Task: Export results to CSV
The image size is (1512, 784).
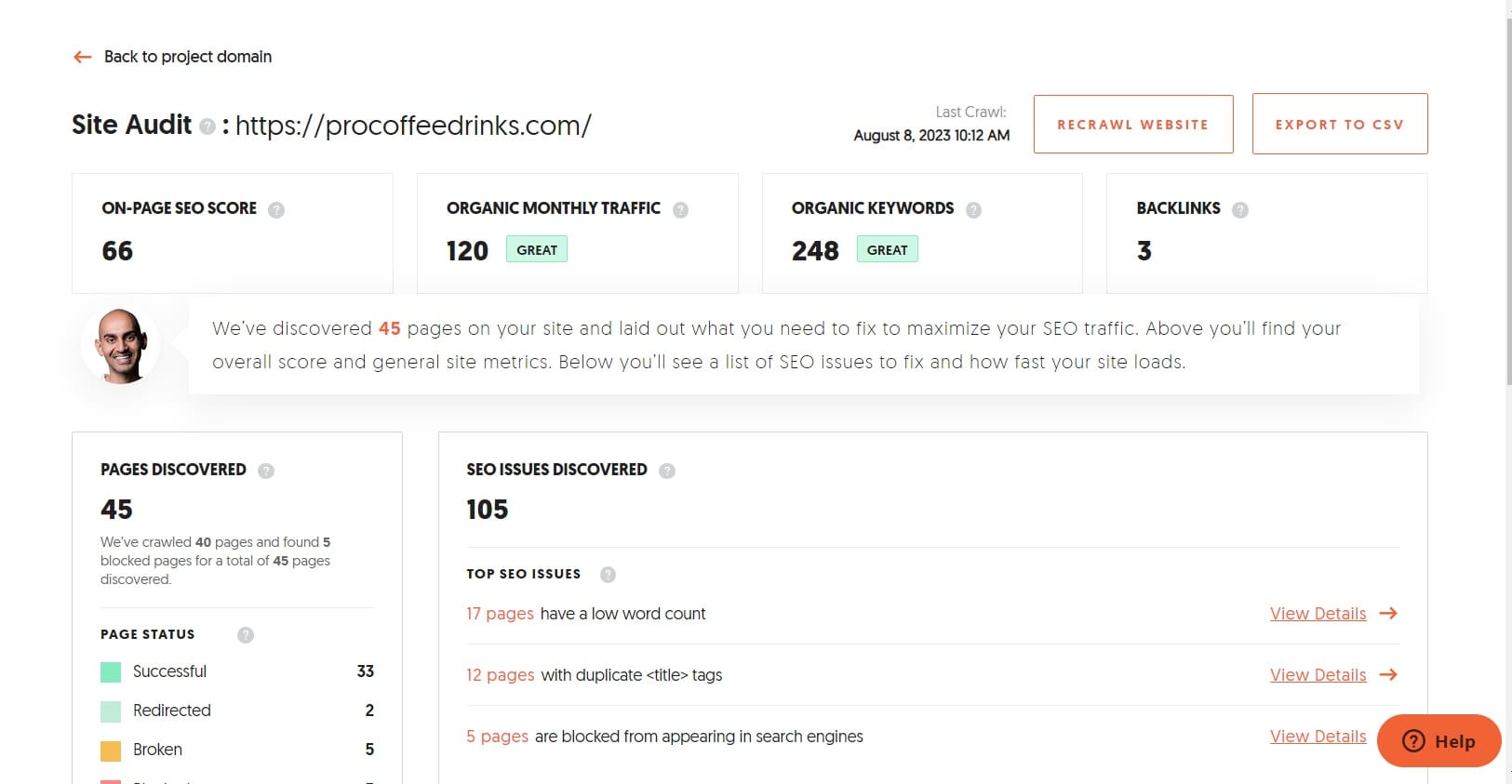Action: click(1340, 124)
